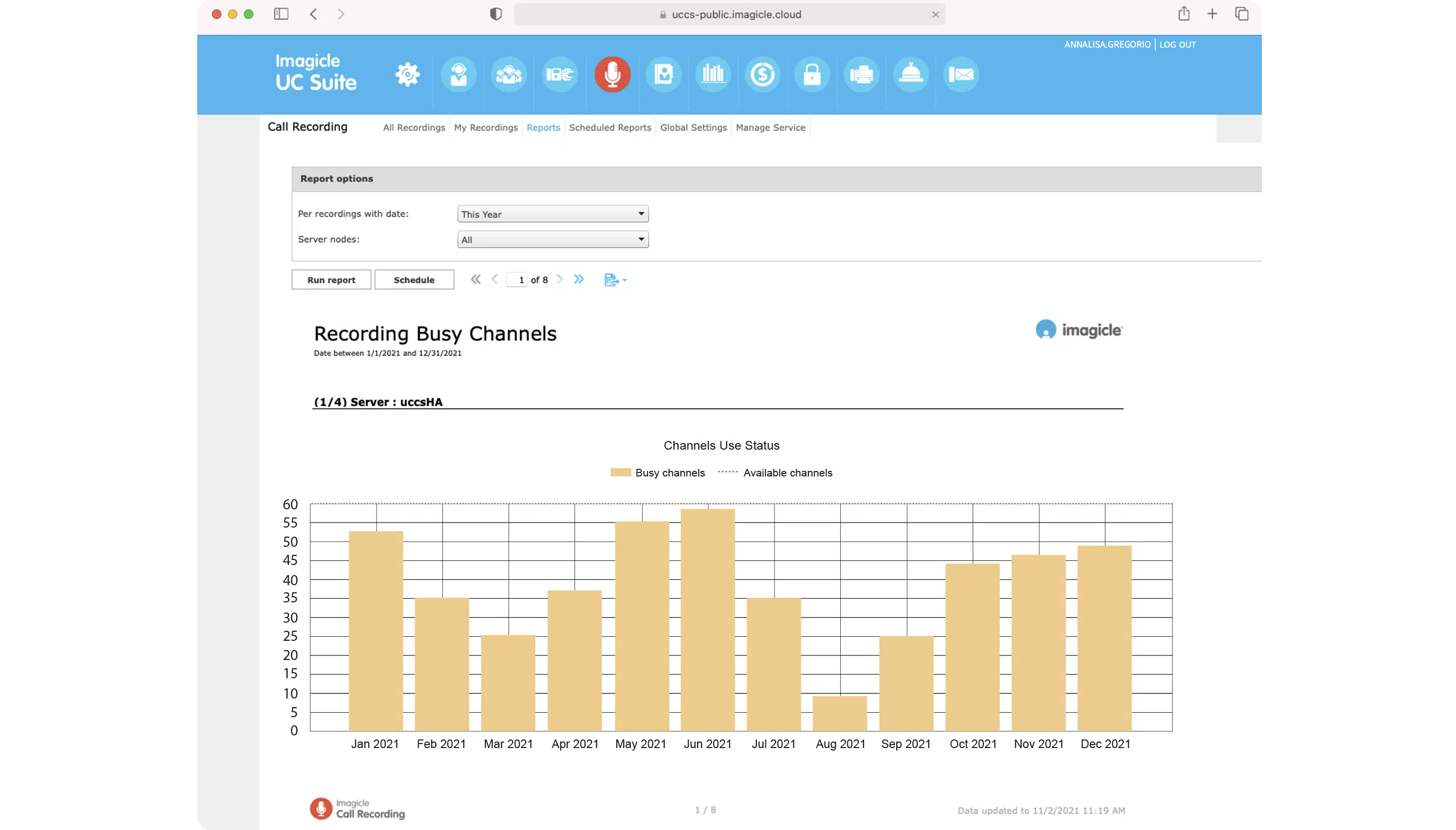Click the red microphone Call Recording icon

pyautogui.click(x=612, y=75)
